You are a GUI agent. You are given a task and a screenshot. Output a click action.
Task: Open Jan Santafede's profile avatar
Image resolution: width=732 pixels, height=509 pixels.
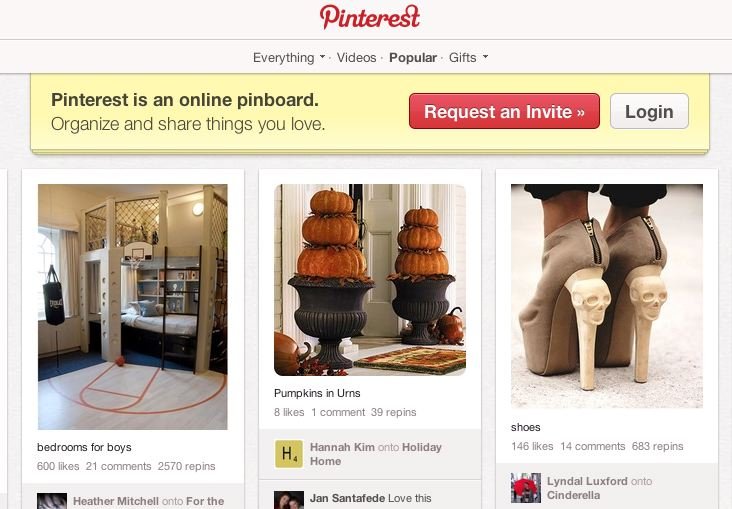(x=289, y=500)
